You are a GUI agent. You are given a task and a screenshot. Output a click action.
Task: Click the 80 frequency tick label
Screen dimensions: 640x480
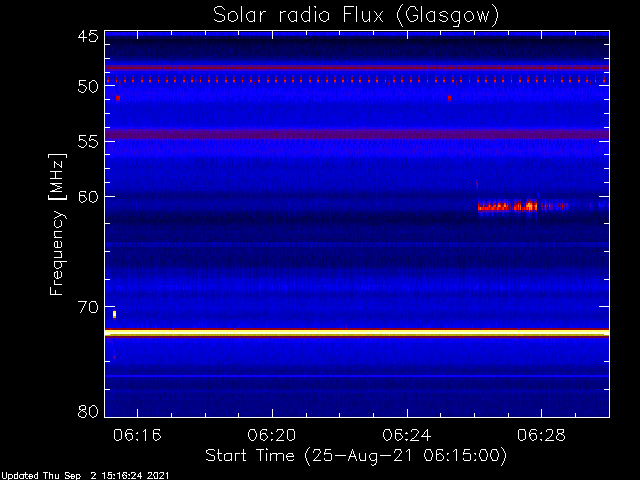88,411
